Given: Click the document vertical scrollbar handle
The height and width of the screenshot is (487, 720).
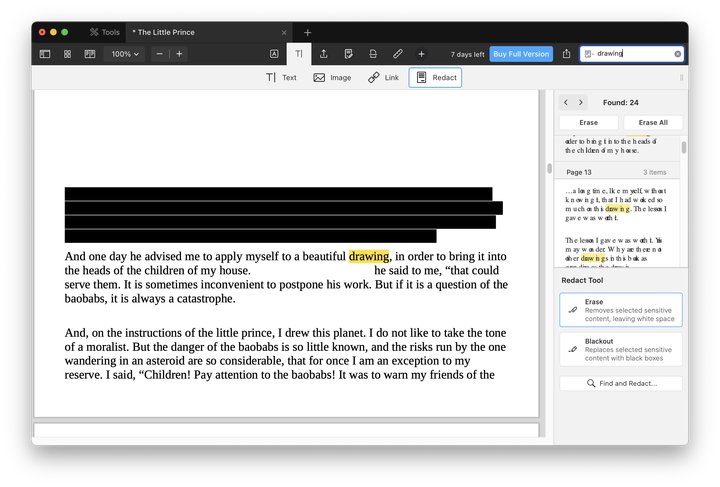Looking at the screenshot, I should [x=549, y=168].
